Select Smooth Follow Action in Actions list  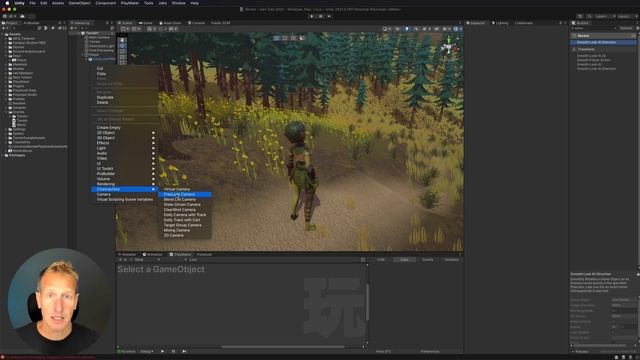pos(593,60)
